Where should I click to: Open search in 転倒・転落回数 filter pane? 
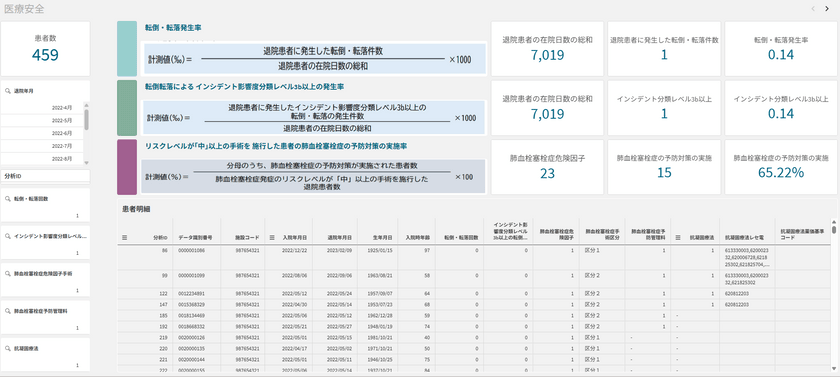pyautogui.click(x=8, y=199)
